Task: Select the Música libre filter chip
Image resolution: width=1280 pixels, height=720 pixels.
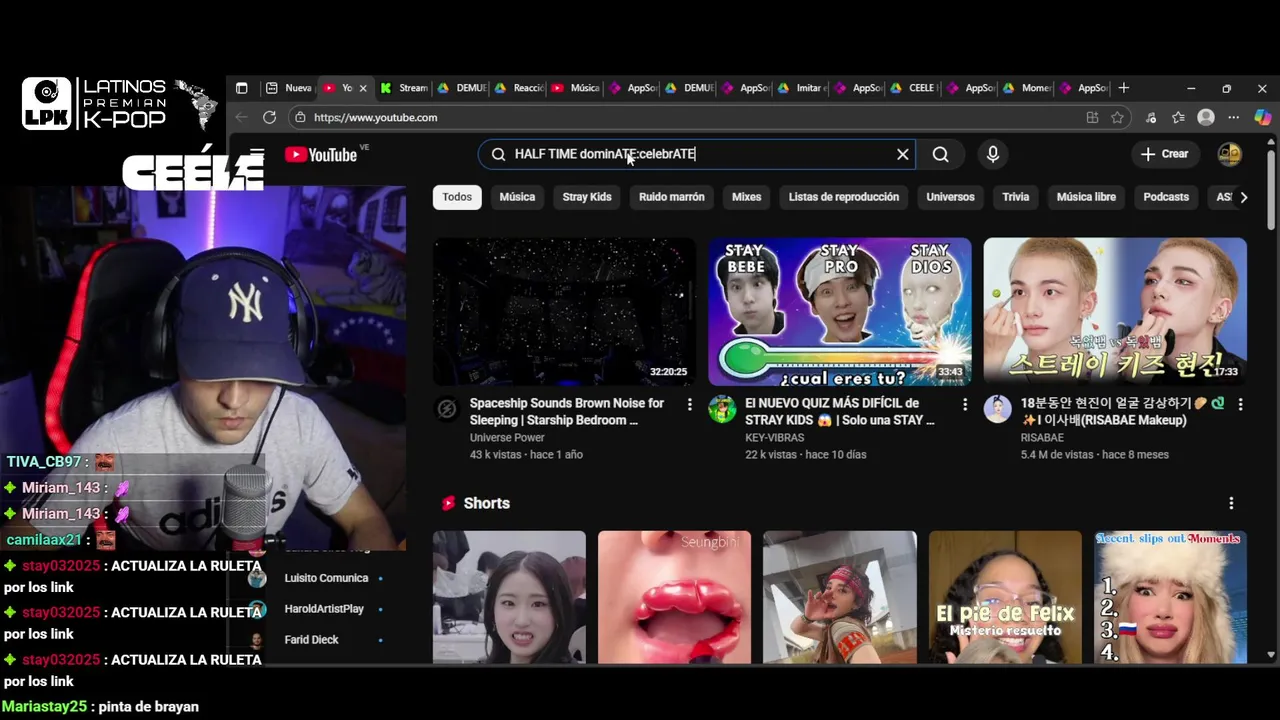Action: coord(1086,197)
